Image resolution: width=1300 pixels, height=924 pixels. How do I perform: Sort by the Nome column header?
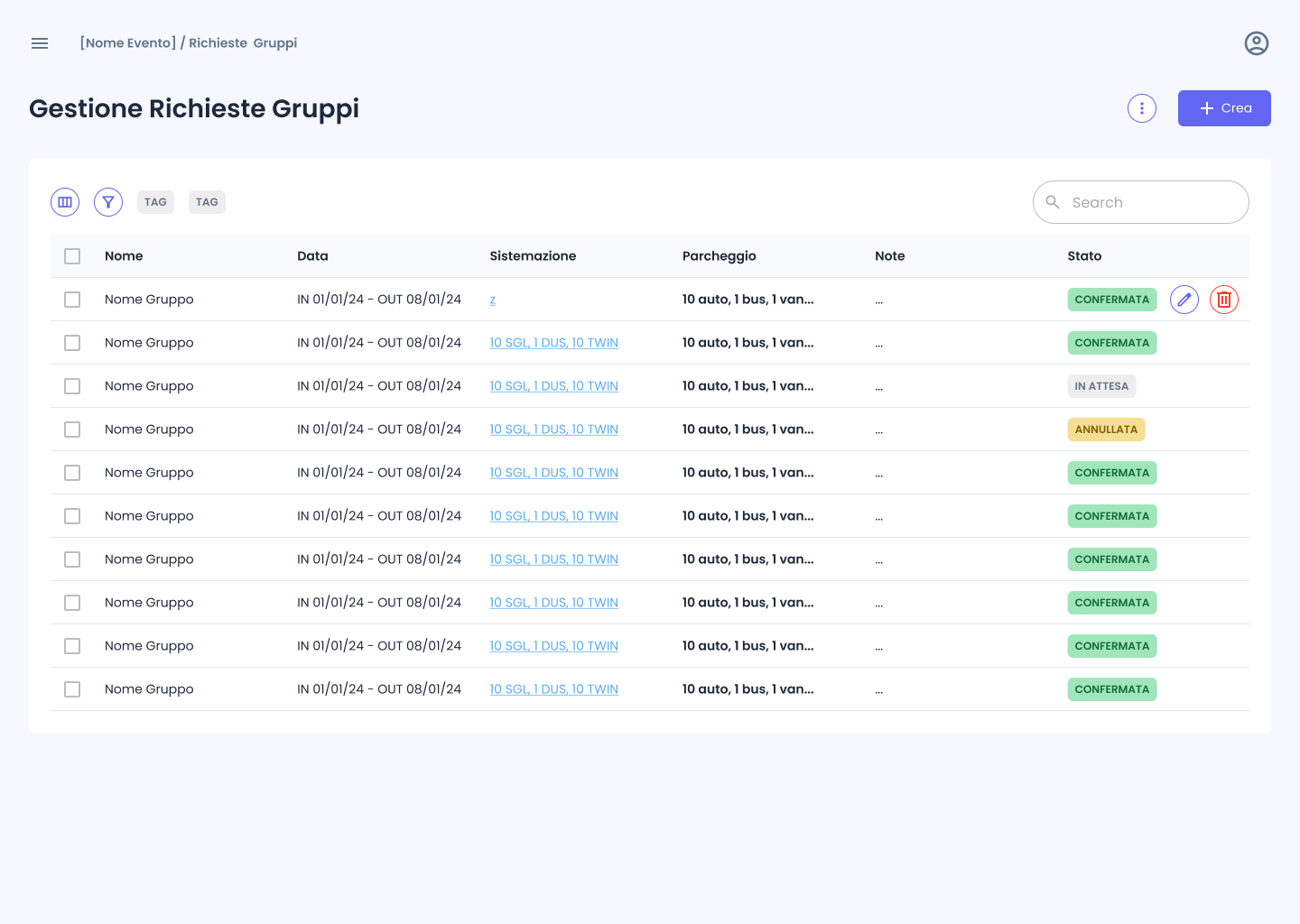point(124,256)
